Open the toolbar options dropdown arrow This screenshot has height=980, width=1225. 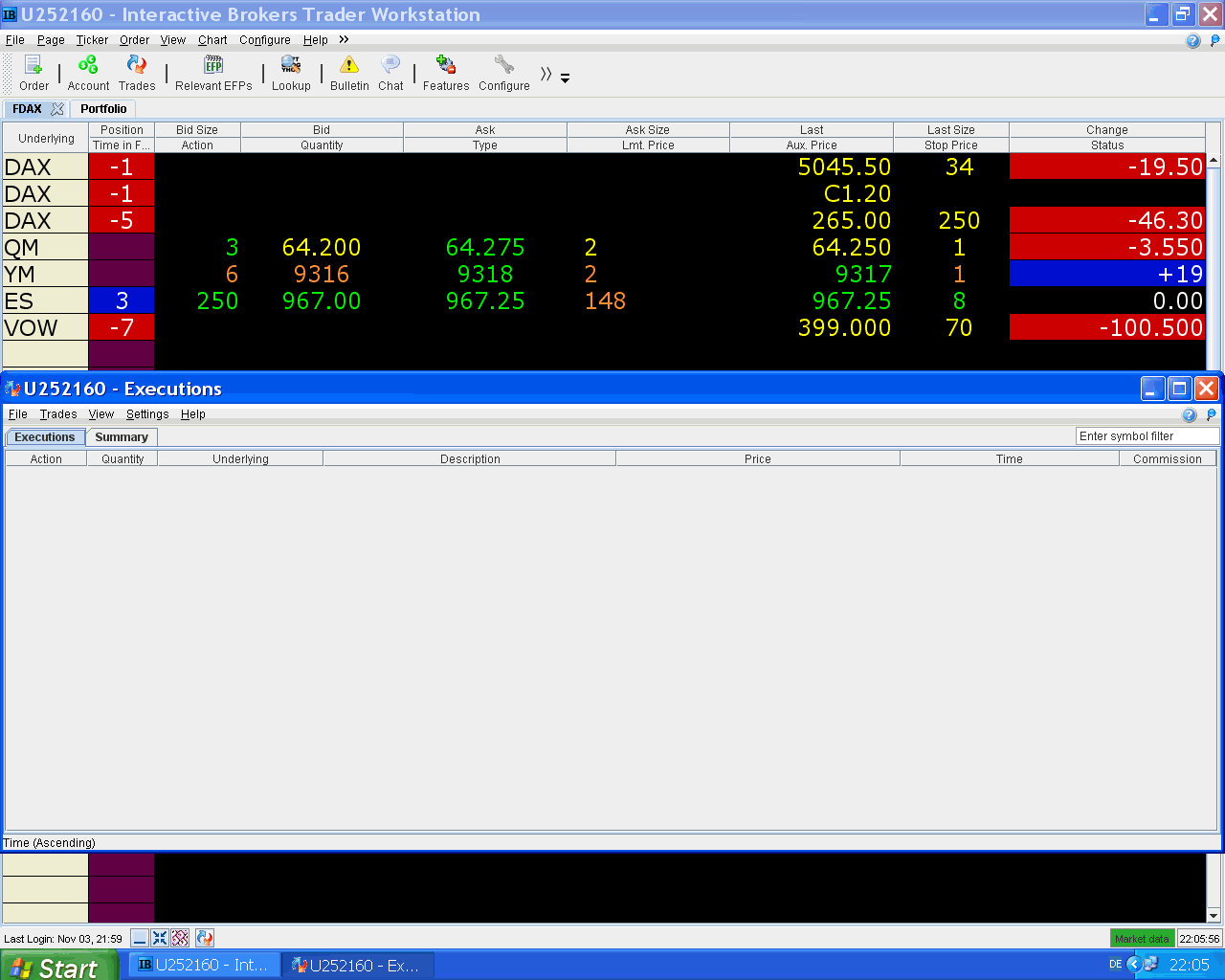[565, 78]
